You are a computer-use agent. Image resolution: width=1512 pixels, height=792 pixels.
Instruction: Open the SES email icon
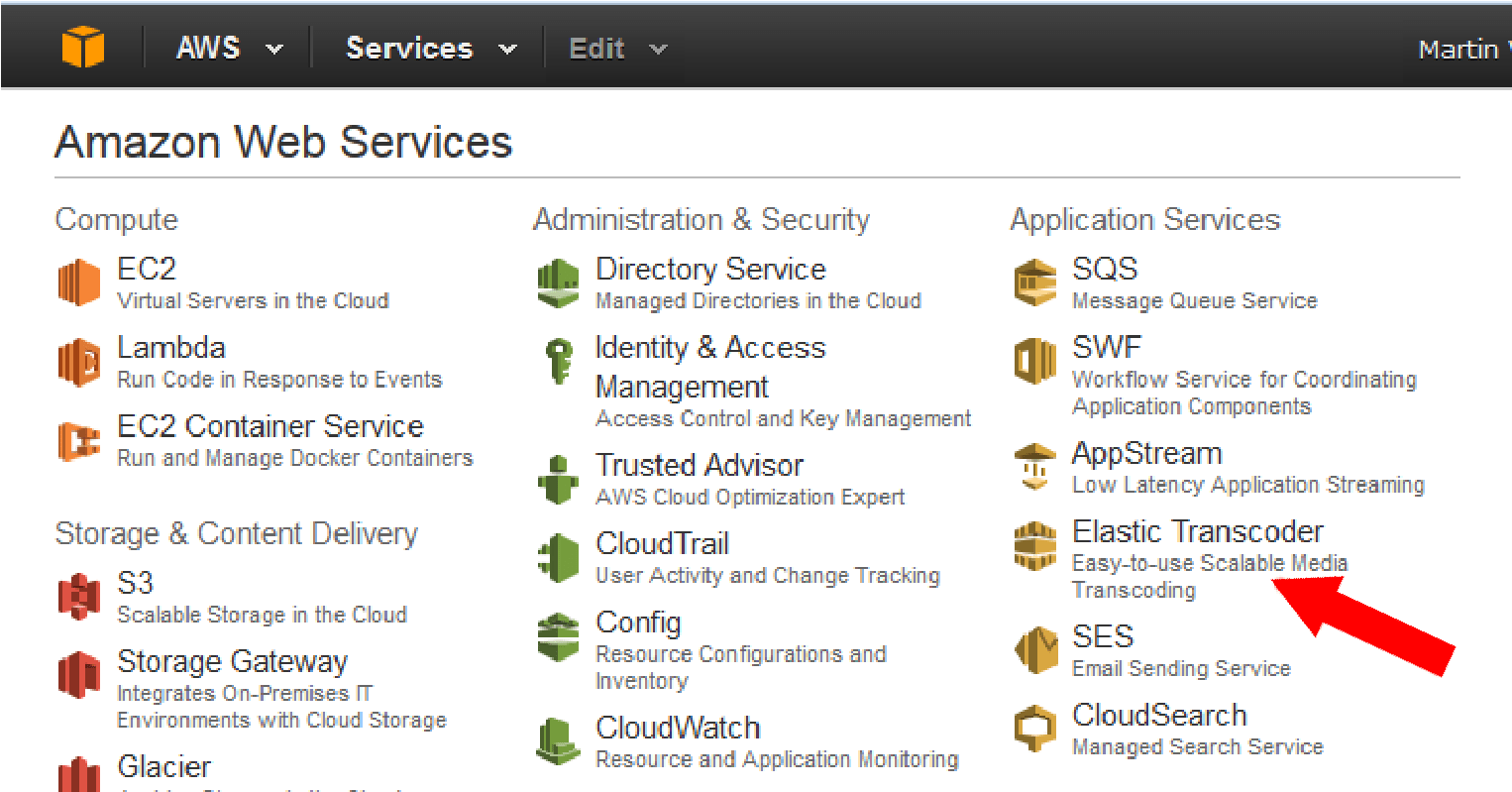[x=1035, y=650]
